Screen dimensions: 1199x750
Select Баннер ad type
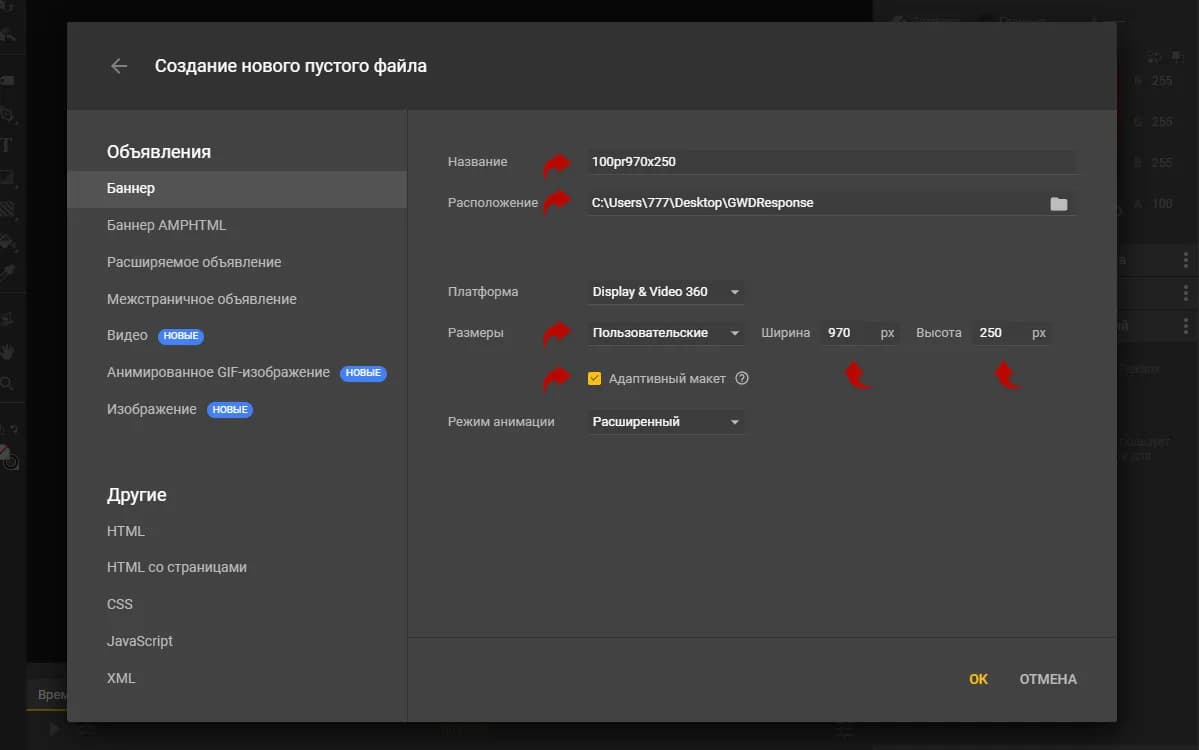(237, 189)
